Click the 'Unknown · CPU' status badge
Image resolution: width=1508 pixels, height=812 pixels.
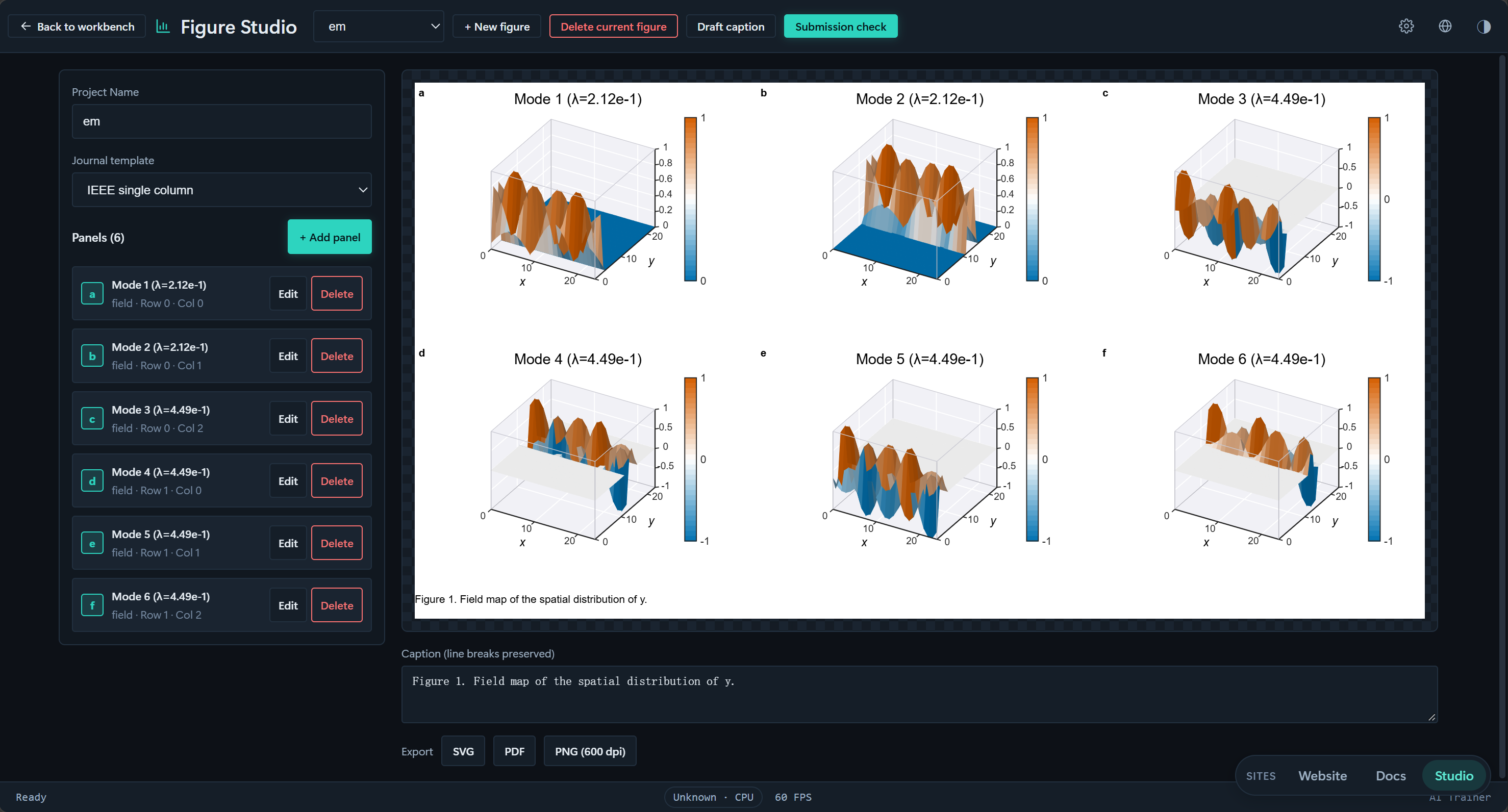pyautogui.click(x=713, y=797)
